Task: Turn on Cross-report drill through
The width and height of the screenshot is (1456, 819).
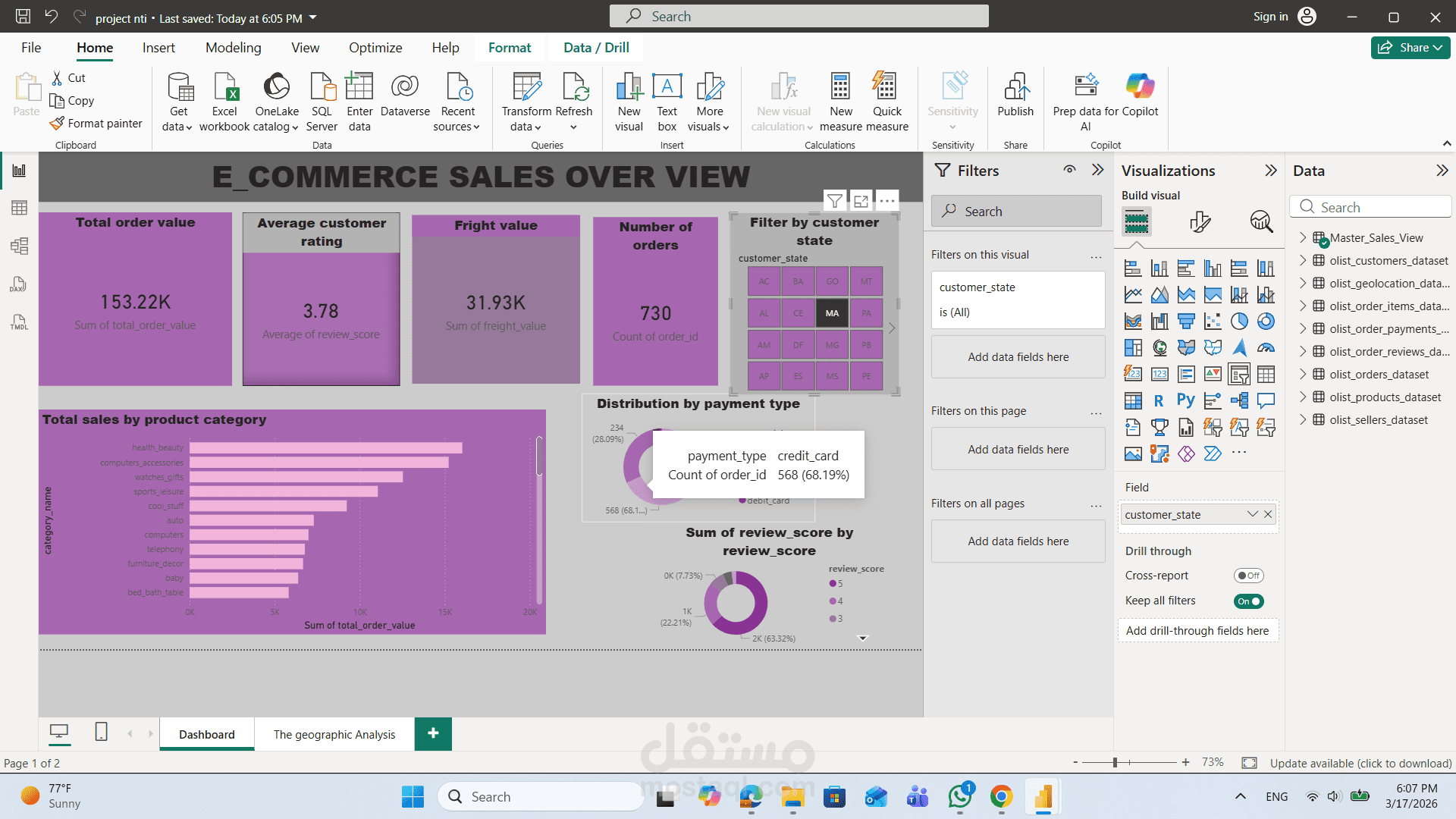Action: (1248, 575)
